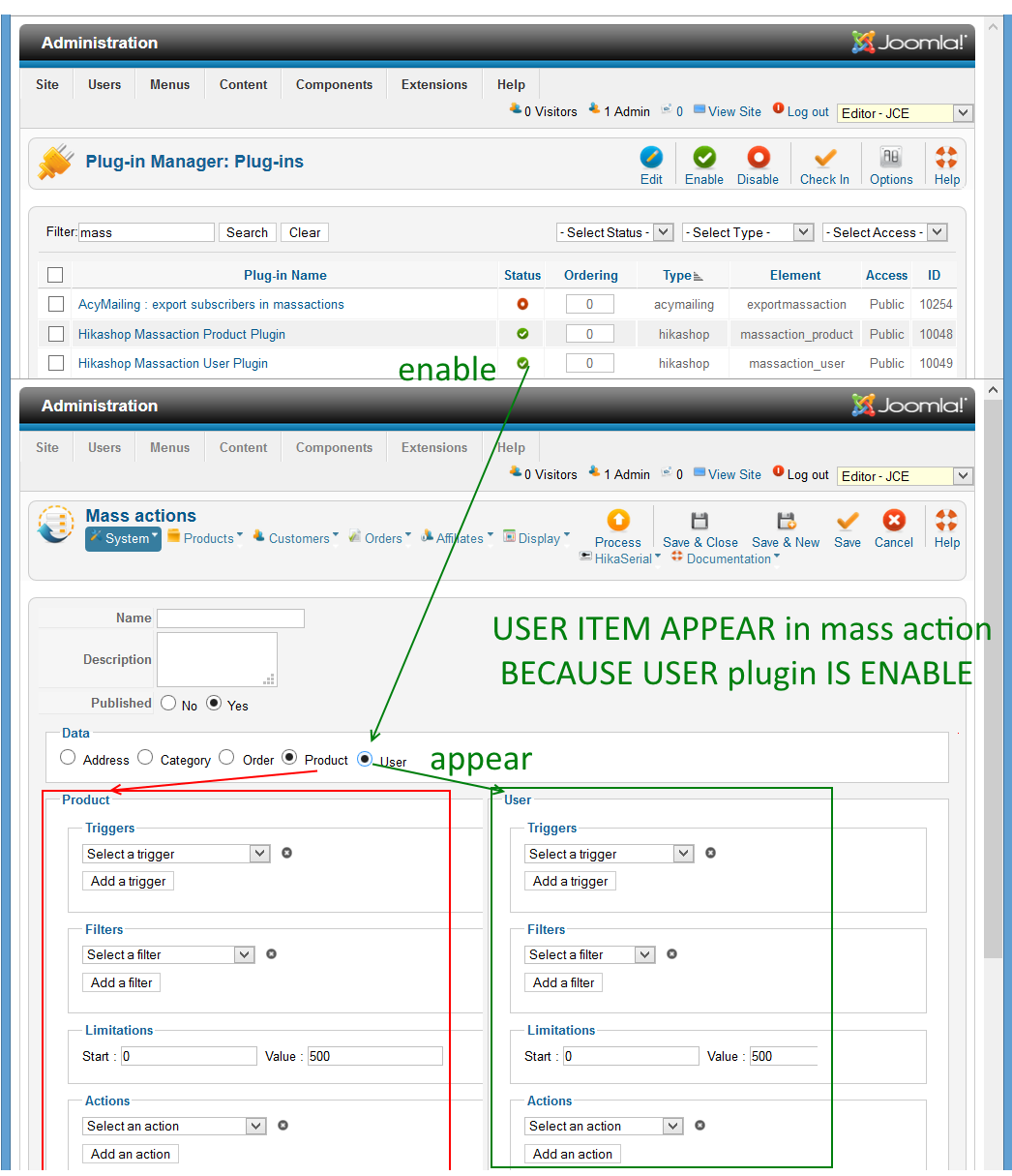Remove the User filter row icon
This screenshot has height=1176, width=1012.
[671, 953]
